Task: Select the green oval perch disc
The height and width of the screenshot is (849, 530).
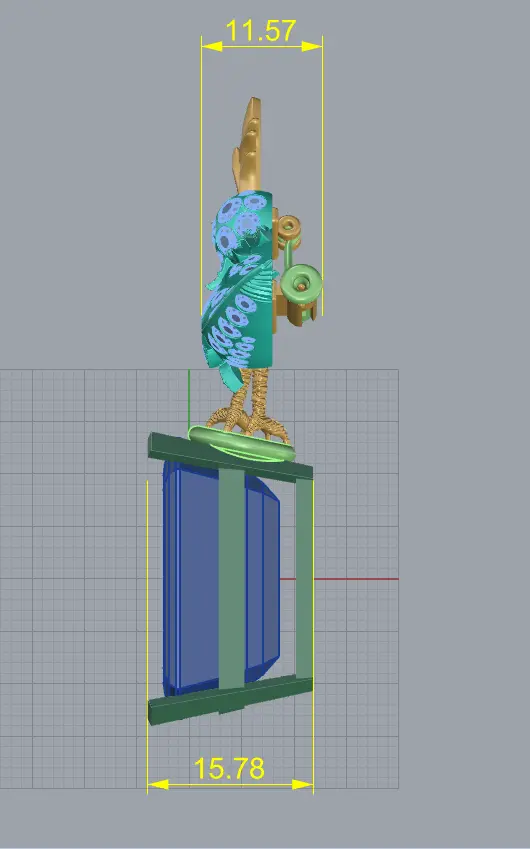Action: (x=242, y=445)
